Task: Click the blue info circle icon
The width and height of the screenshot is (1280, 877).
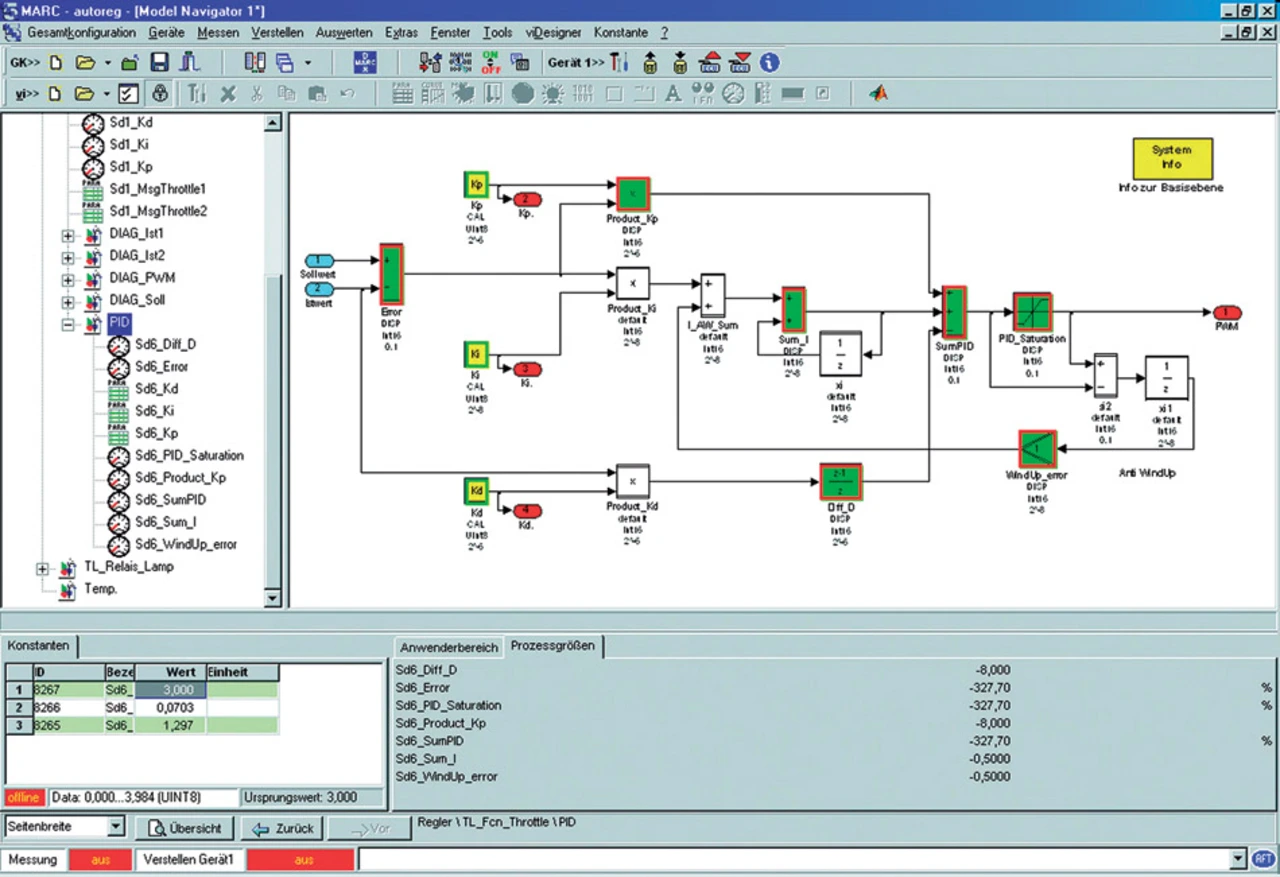Action: click(x=769, y=62)
